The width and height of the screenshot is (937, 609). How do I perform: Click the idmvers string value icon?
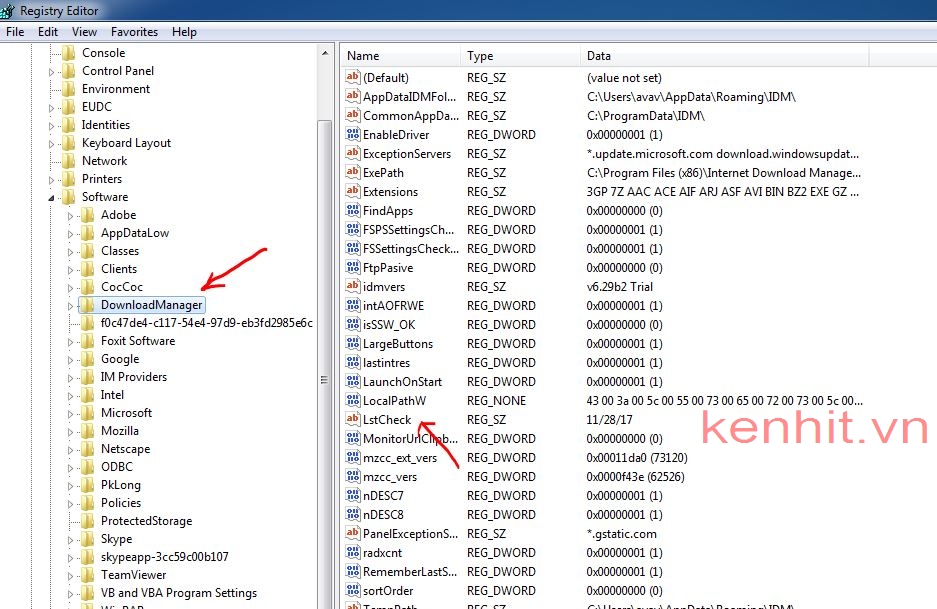click(352, 287)
